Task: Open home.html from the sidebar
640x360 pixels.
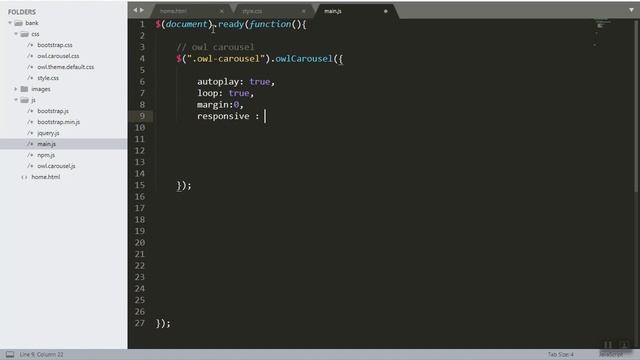Action: pyautogui.click(x=46, y=177)
